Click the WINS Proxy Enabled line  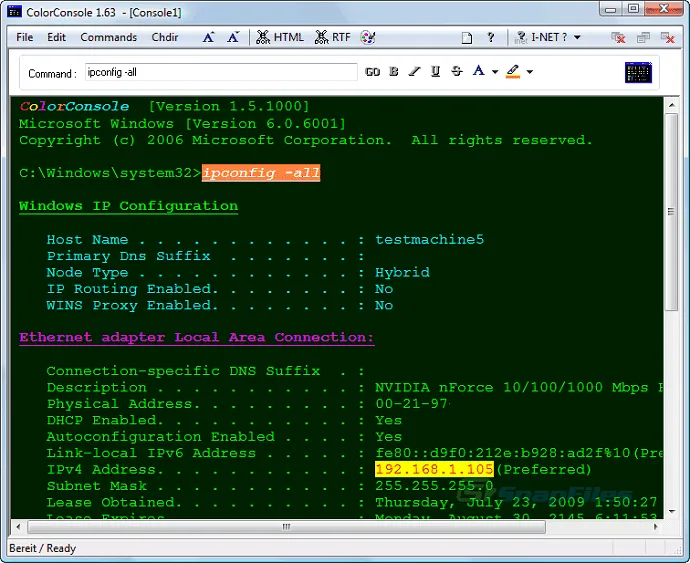(x=220, y=305)
